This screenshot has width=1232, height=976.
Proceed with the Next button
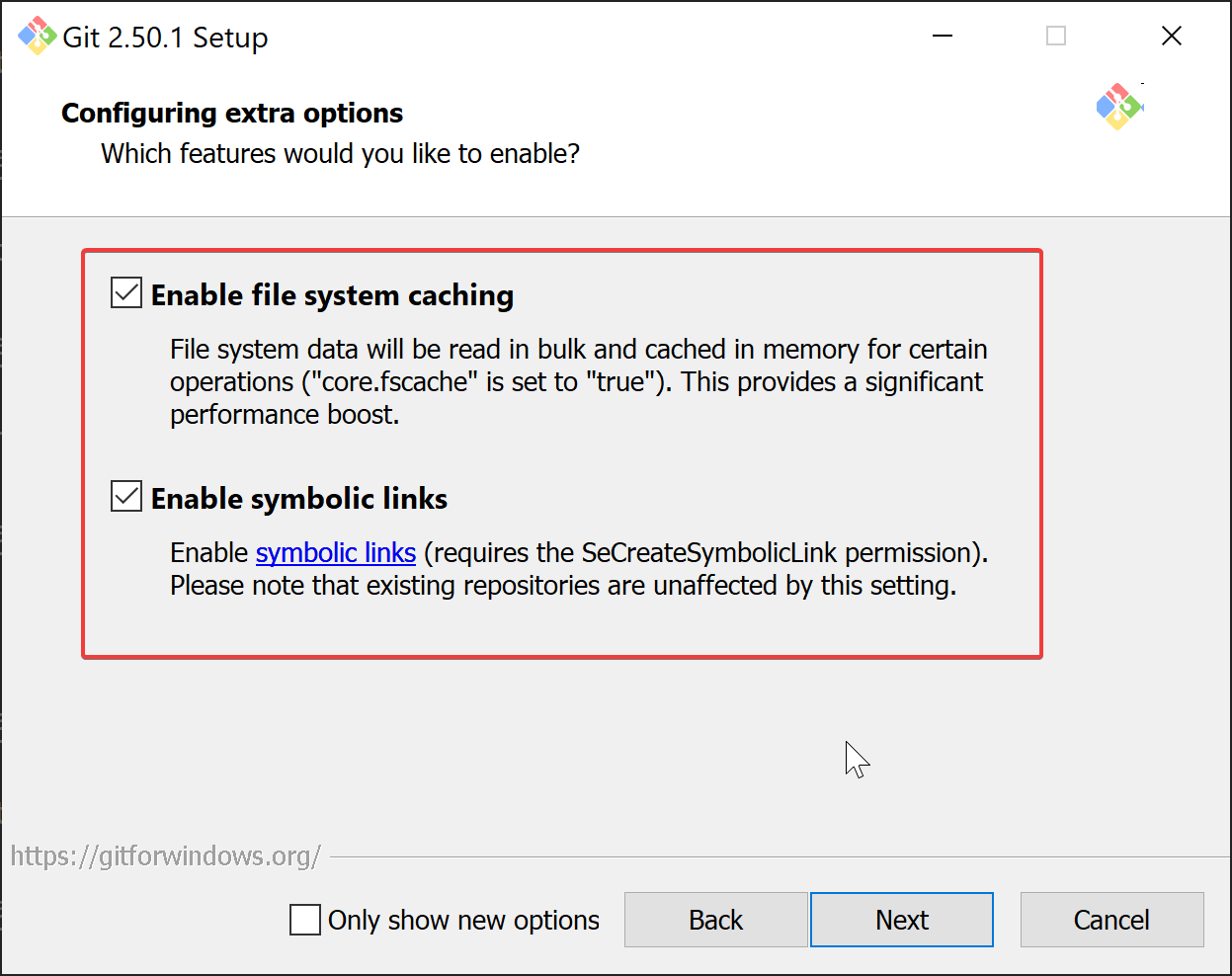click(x=901, y=920)
